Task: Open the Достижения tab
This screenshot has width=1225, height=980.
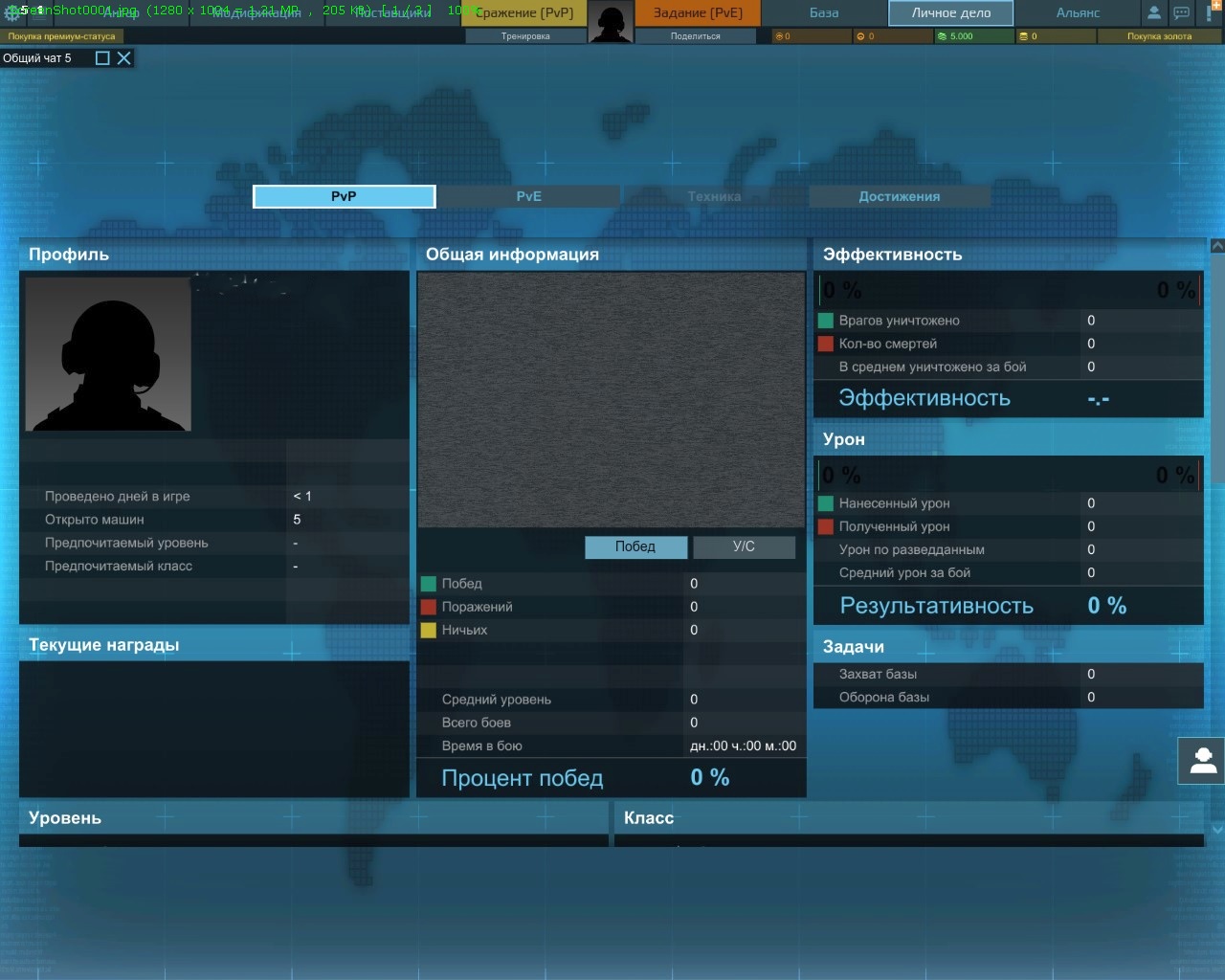Action: 899,196
